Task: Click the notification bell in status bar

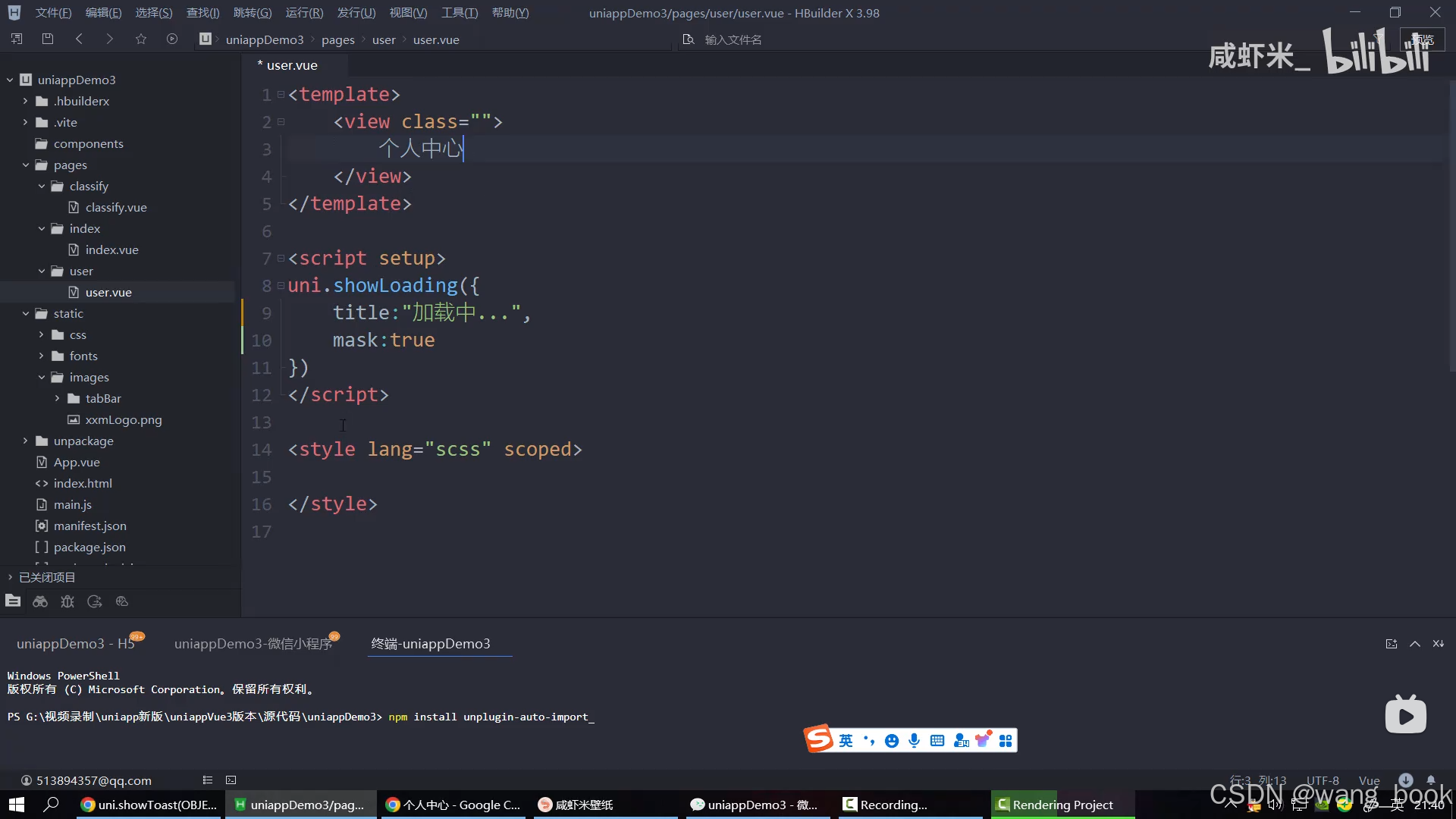Action: 1431,780
